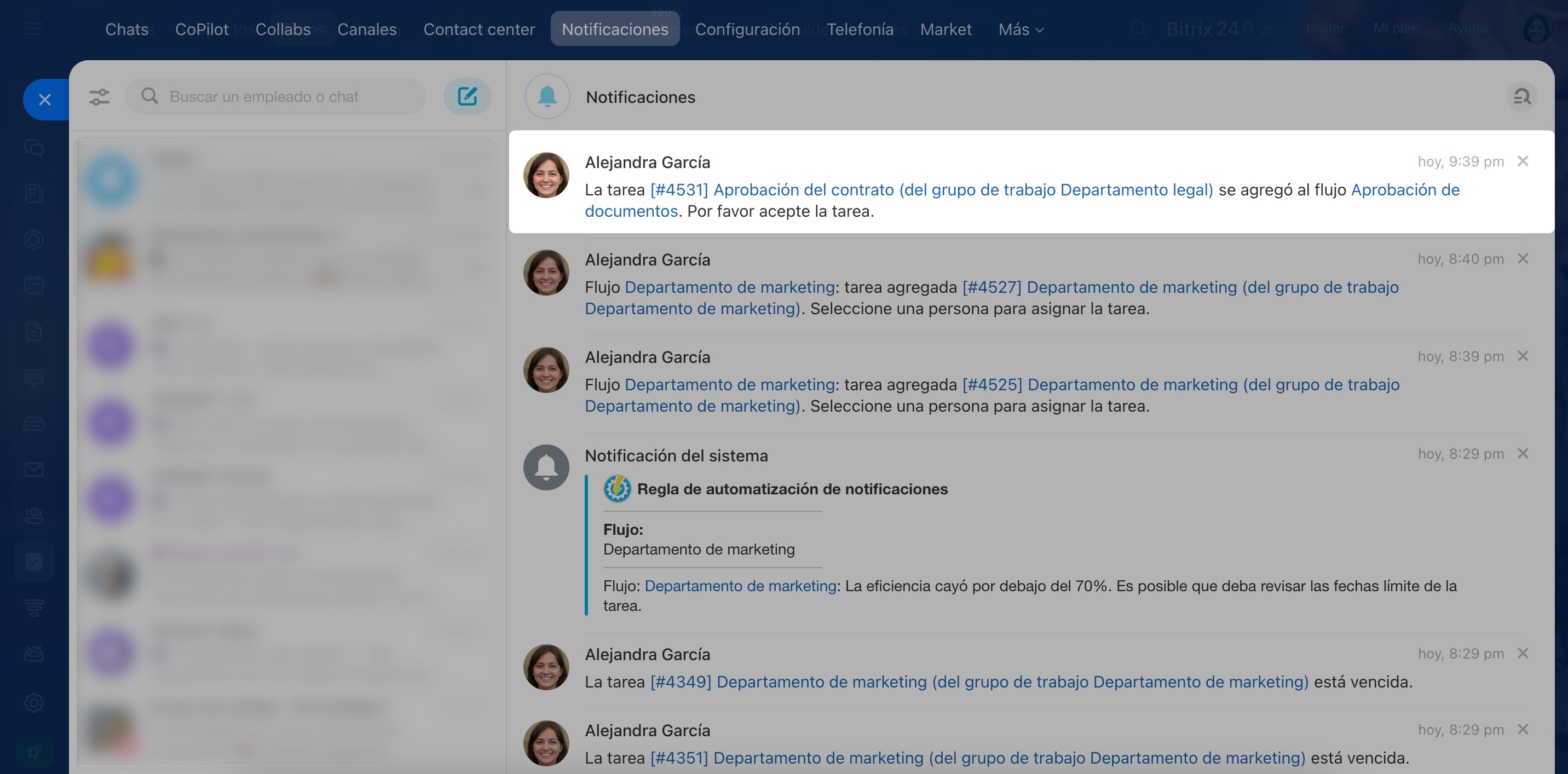Viewport: 1568px width, 774px height.
Task: Expand the Más dropdown menu
Action: pos(1021,29)
